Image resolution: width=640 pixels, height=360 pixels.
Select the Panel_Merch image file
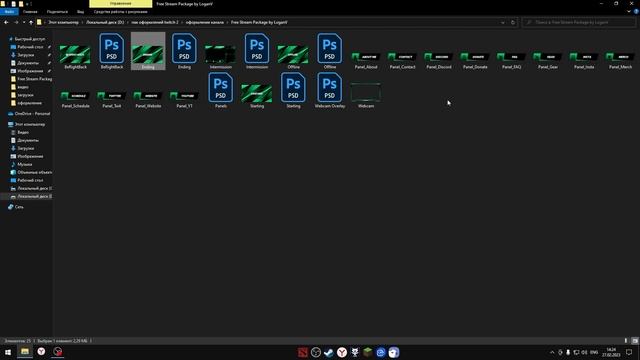pyautogui.click(x=620, y=60)
